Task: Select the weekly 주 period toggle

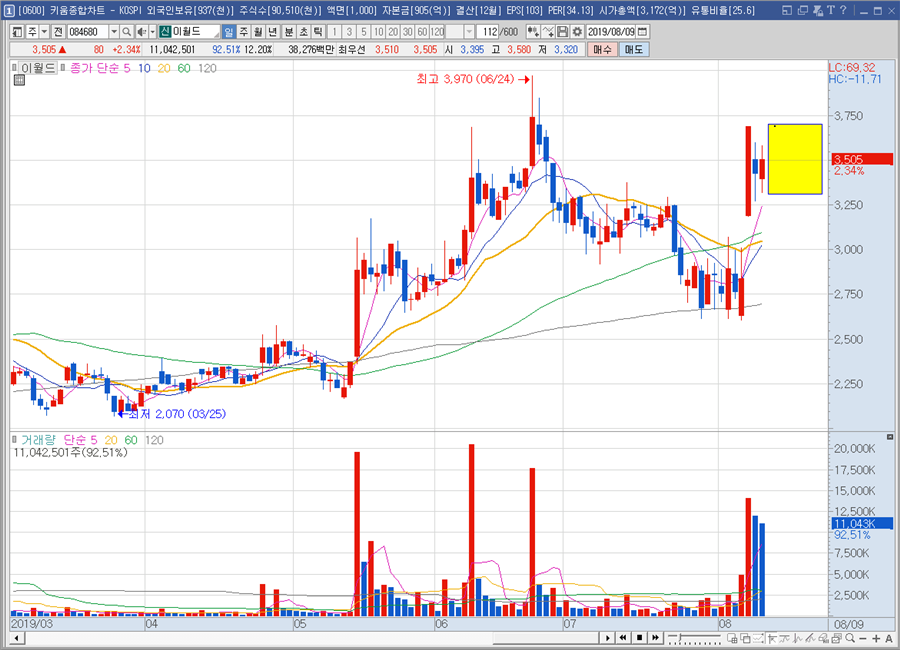Action: click(244, 32)
